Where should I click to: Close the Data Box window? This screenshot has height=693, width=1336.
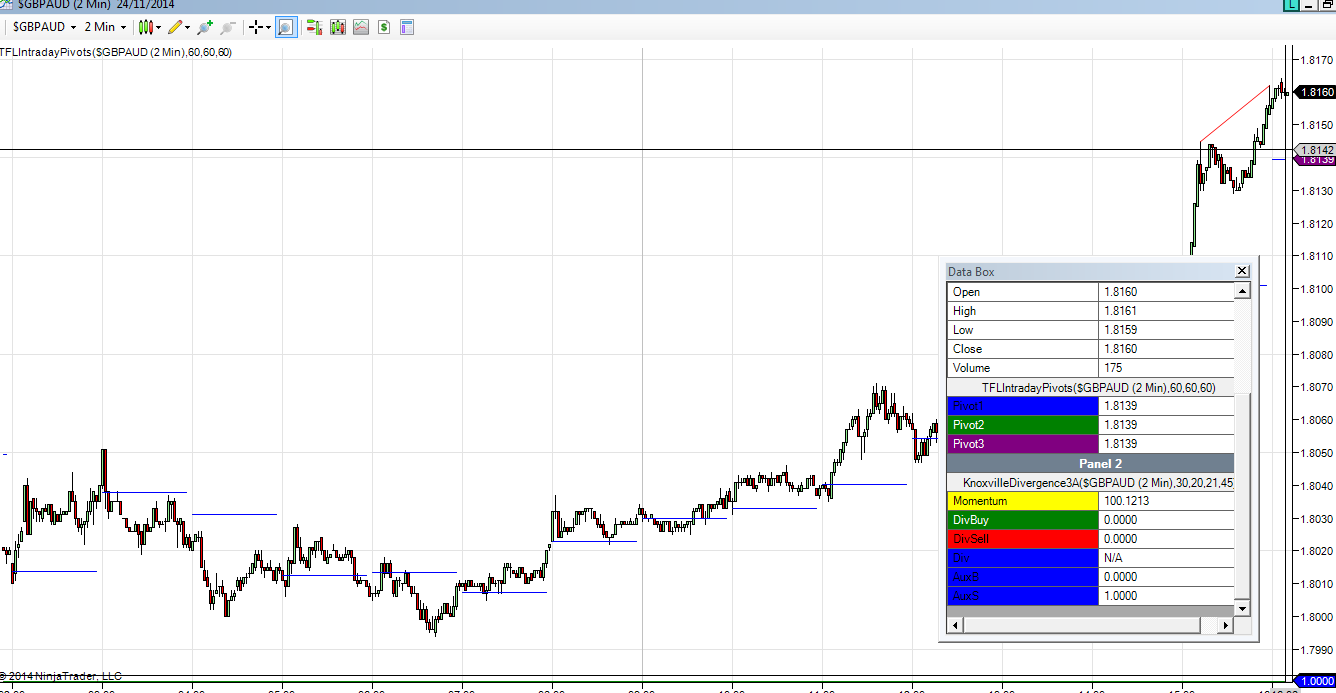(x=1241, y=271)
